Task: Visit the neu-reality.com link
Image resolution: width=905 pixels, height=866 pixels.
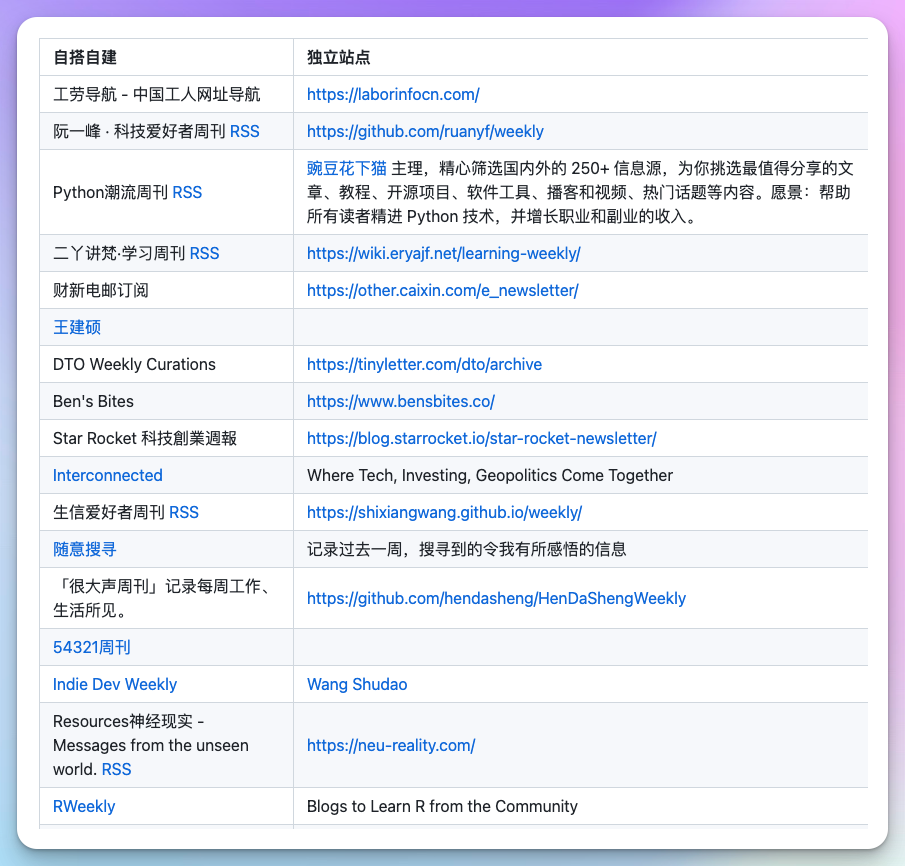Action: pos(391,746)
